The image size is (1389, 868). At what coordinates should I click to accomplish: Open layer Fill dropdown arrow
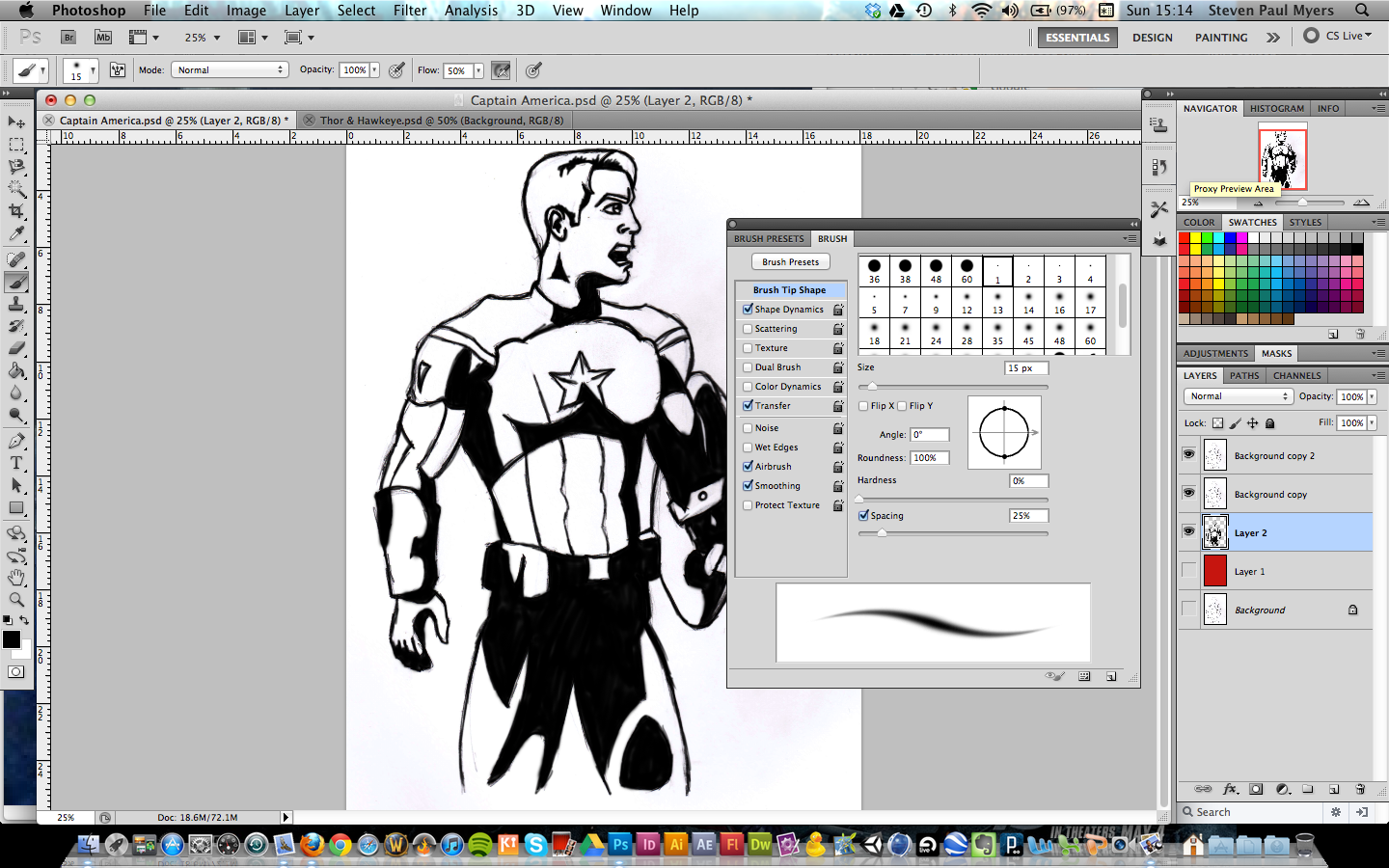(1372, 423)
